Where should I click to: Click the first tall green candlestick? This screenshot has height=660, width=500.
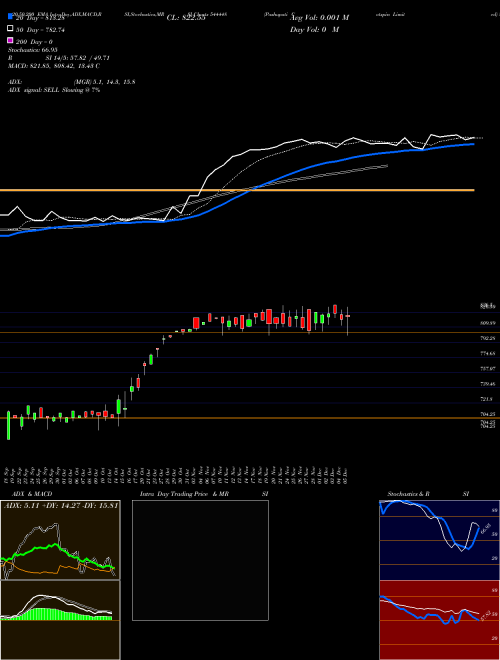coord(8,426)
